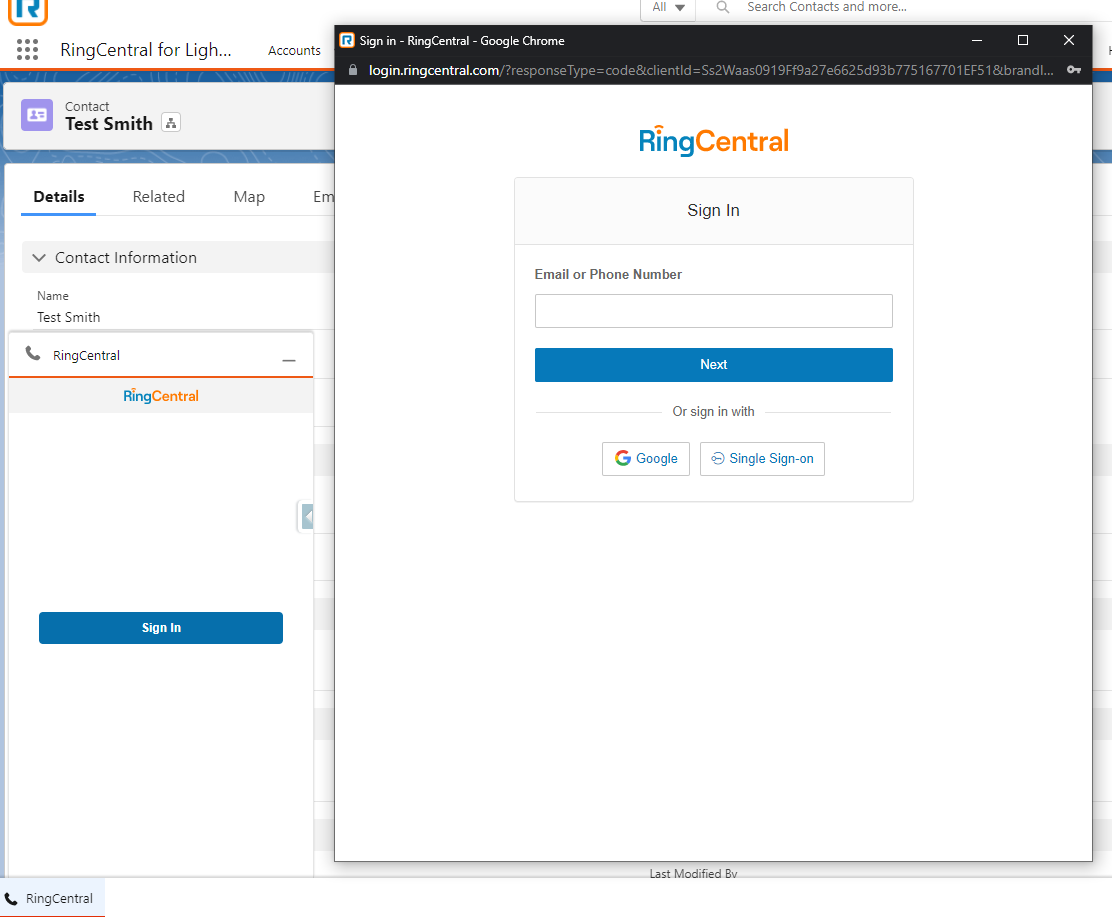Collapse the Contact Information section
Viewport: 1112px width, 917px height.
click(x=39, y=257)
